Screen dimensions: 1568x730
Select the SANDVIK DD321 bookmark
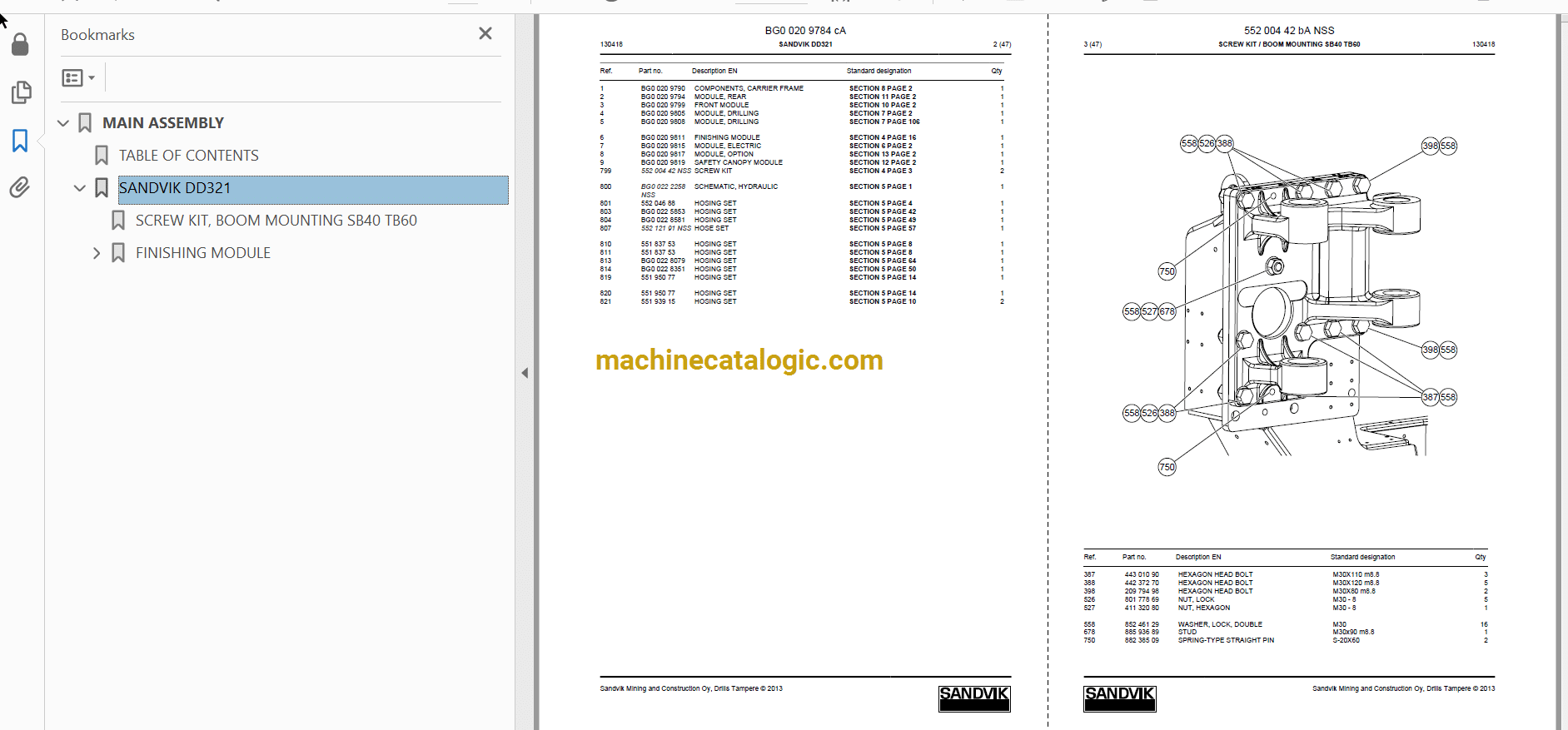[x=313, y=188]
